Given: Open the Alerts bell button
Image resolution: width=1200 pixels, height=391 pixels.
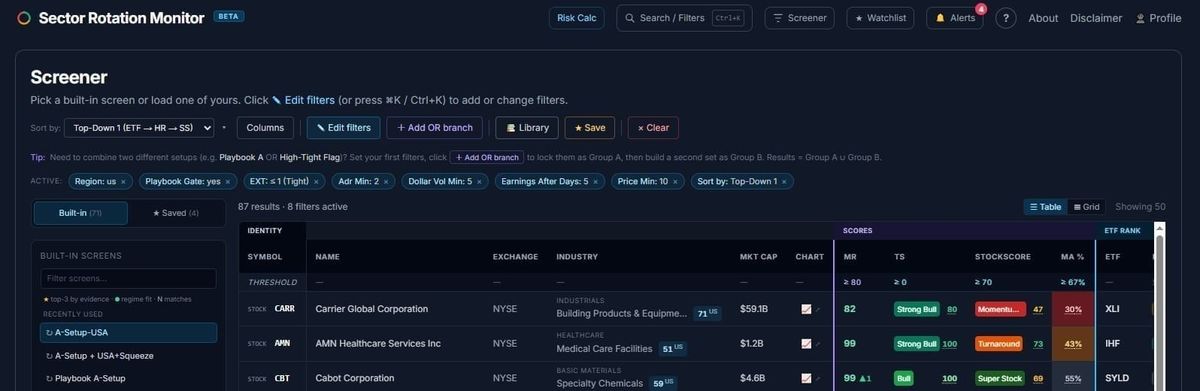Looking at the screenshot, I should coord(954,18).
